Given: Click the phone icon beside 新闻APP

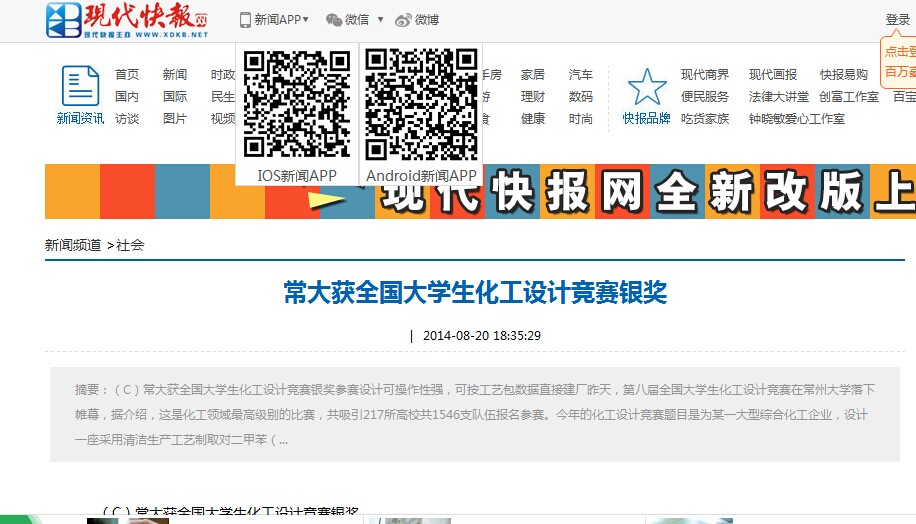Looking at the screenshot, I should pyautogui.click(x=245, y=19).
